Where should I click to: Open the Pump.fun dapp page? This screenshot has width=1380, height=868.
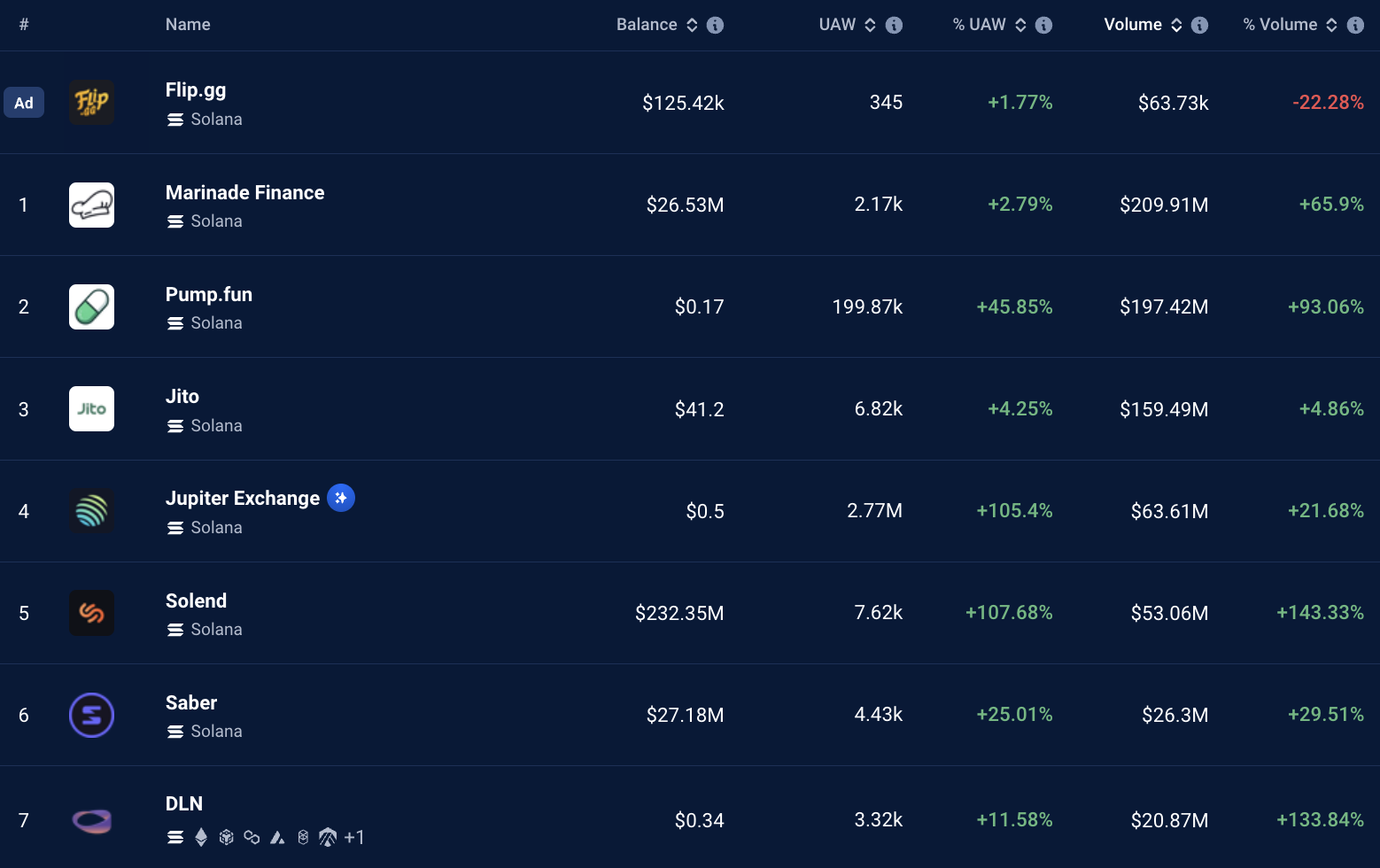pyautogui.click(x=209, y=294)
